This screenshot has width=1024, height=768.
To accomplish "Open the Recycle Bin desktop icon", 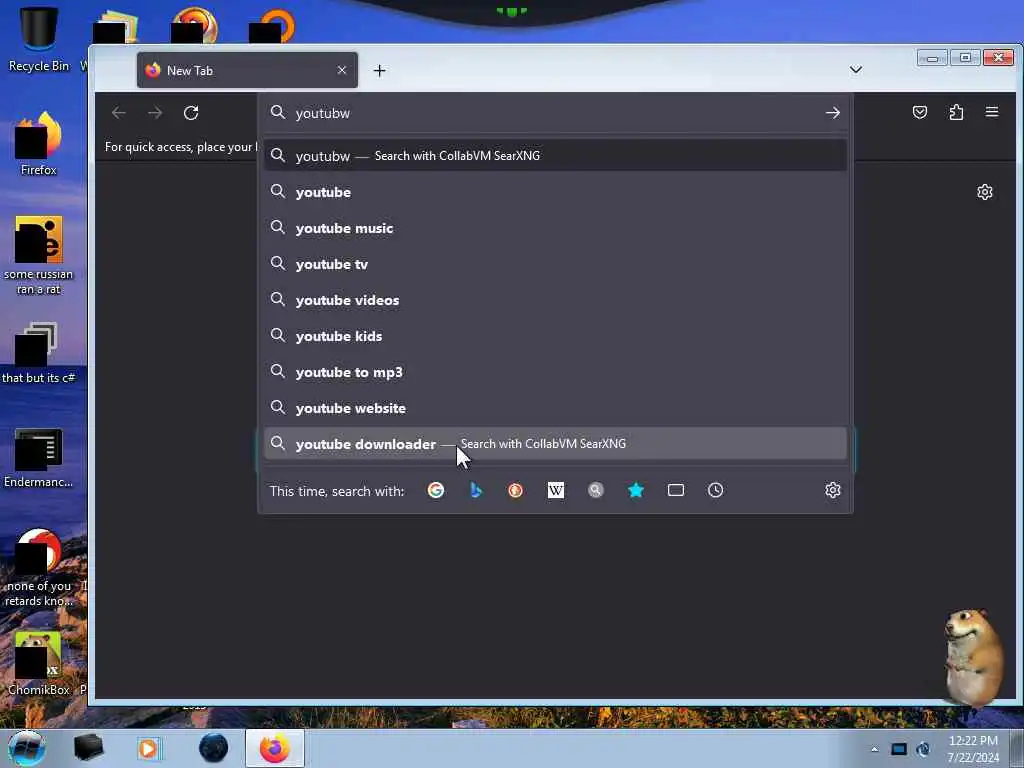I will pyautogui.click(x=39, y=39).
